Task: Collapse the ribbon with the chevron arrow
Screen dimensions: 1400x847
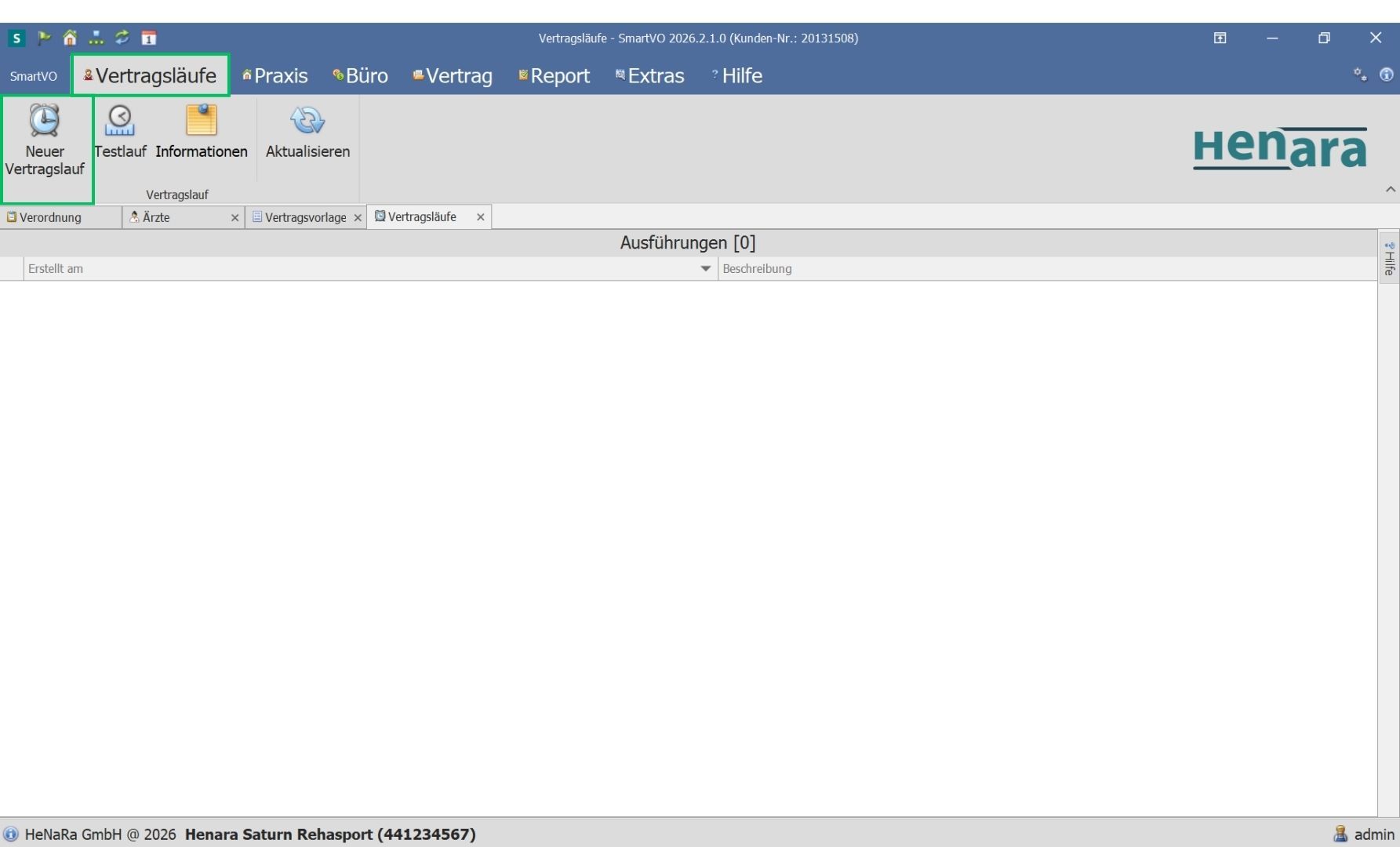Action: (1391, 189)
